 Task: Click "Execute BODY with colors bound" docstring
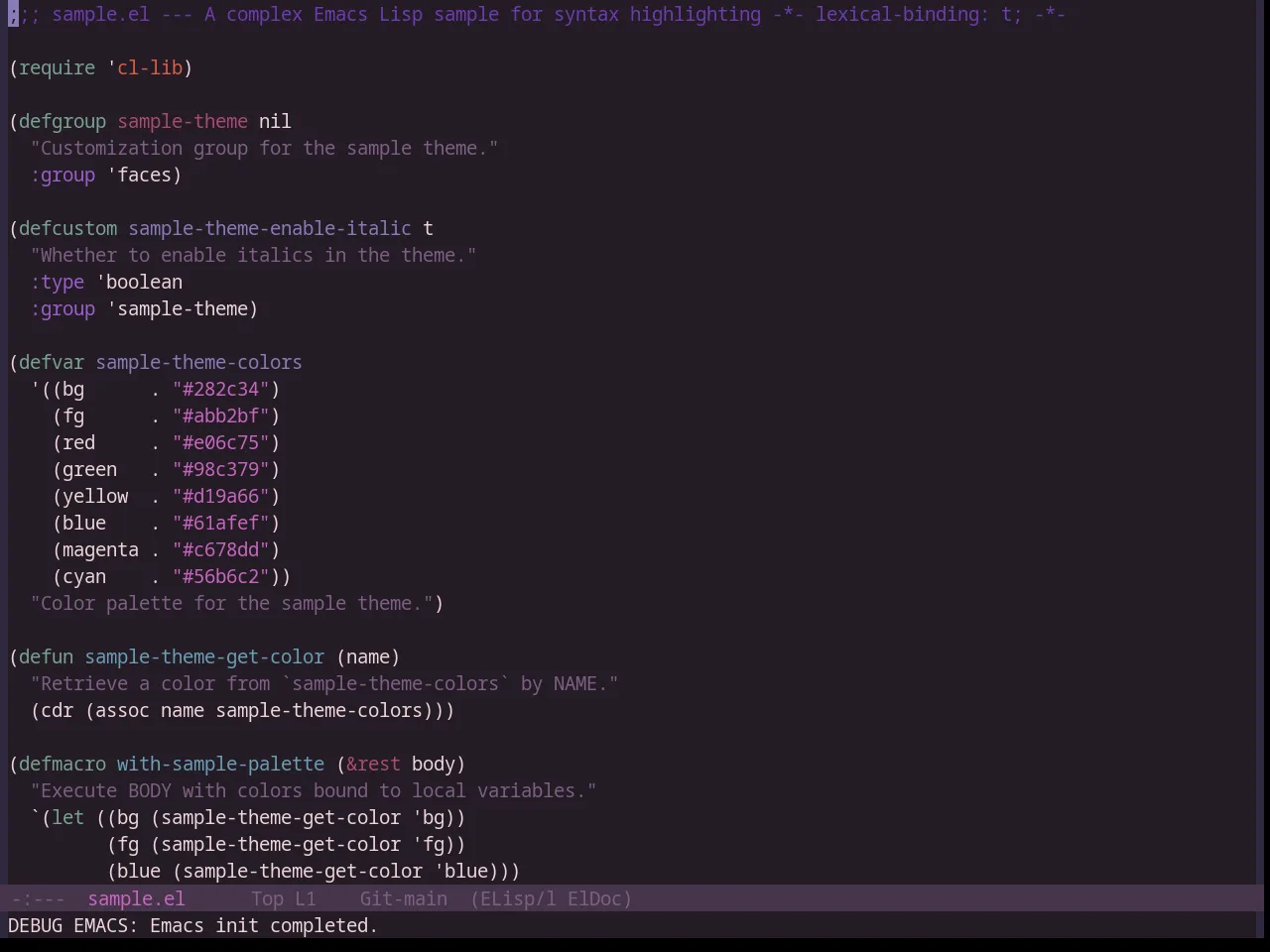pyautogui.click(x=314, y=790)
